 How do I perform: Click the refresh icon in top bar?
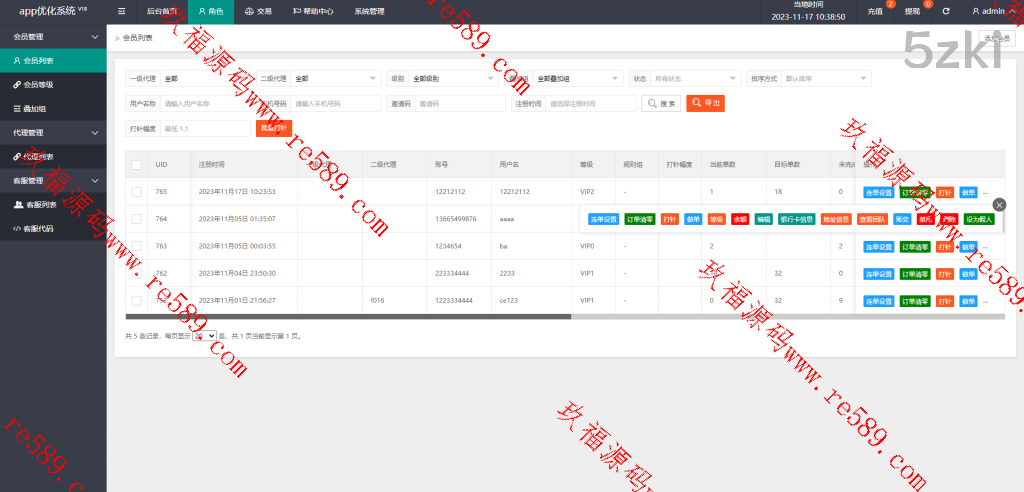(945, 11)
